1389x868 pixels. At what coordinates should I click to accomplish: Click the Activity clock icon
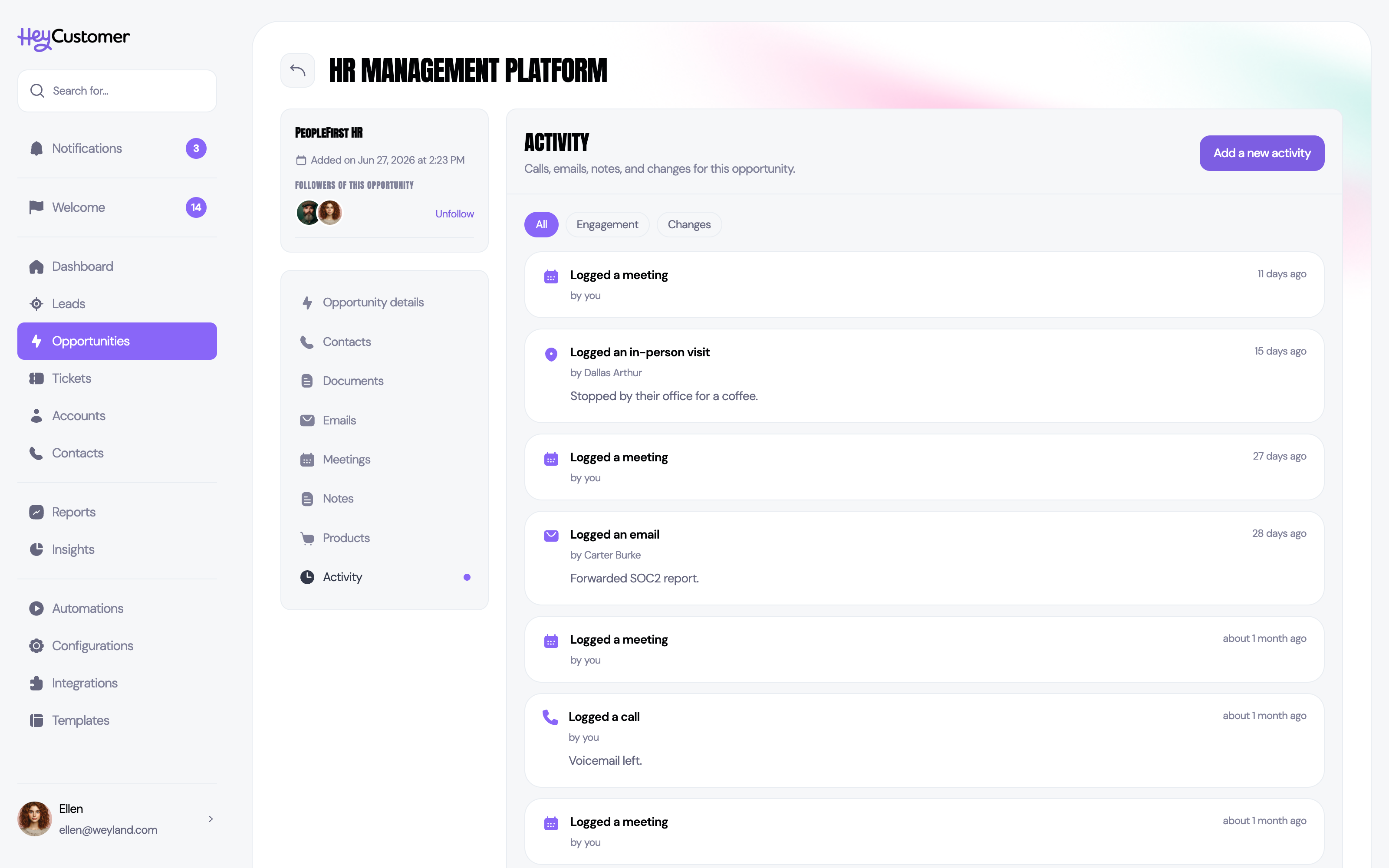pos(307,577)
